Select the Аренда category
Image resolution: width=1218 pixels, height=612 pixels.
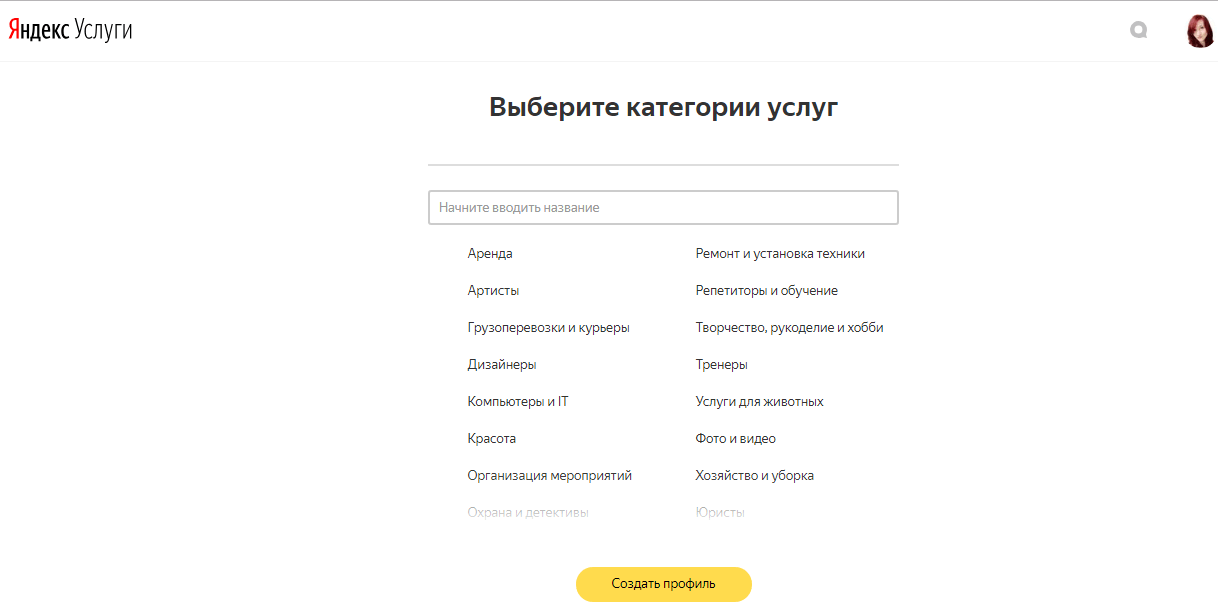point(489,253)
